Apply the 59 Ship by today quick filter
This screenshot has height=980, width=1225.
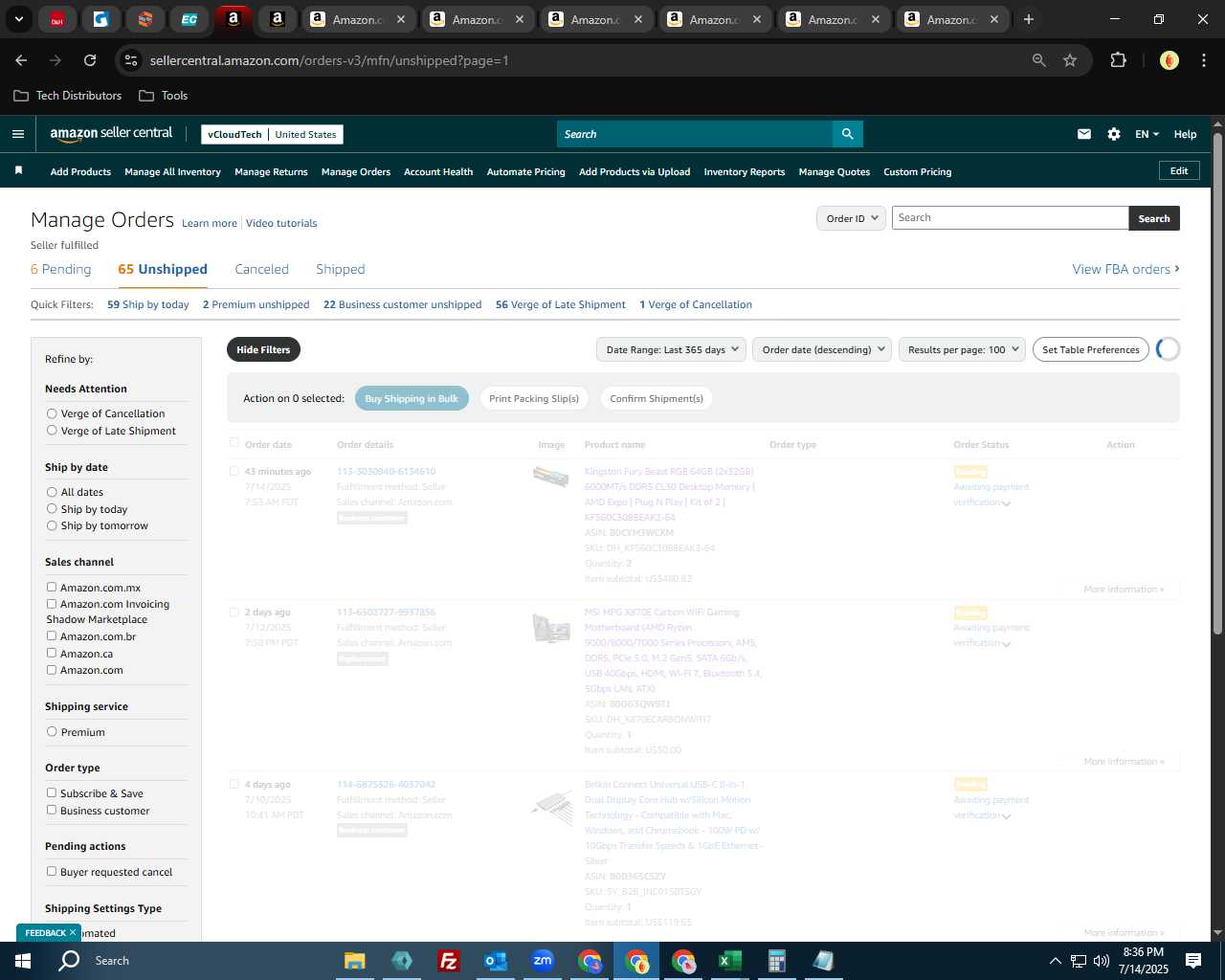tap(148, 304)
